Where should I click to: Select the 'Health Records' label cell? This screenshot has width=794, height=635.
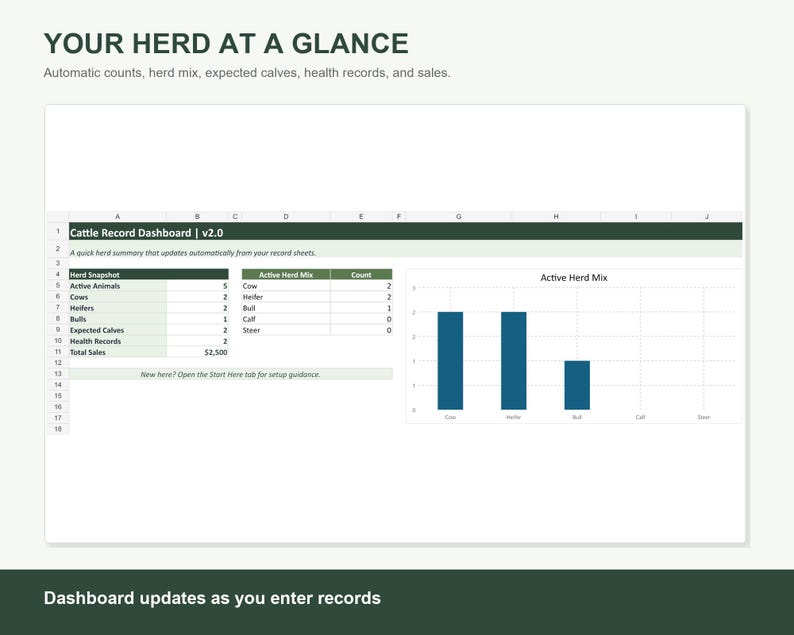117,341
